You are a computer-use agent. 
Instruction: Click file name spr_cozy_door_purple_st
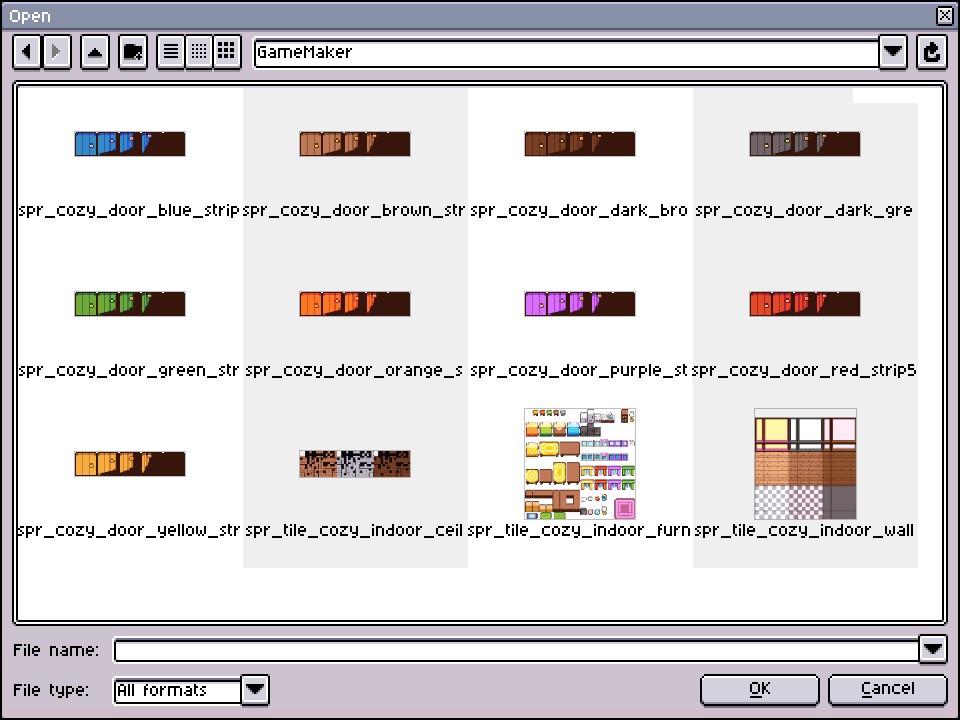(579, 370)
